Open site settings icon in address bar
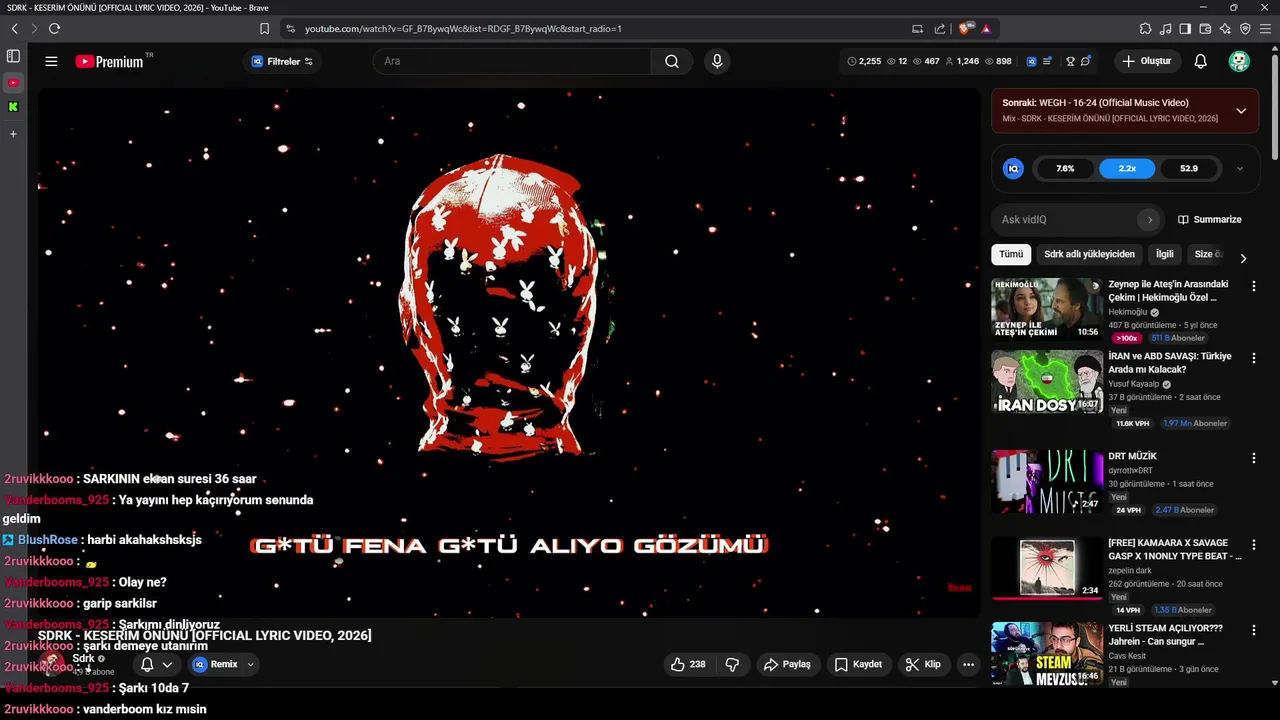The height and width of the screenshot is (720, 1280). click(x=290, y=28)
